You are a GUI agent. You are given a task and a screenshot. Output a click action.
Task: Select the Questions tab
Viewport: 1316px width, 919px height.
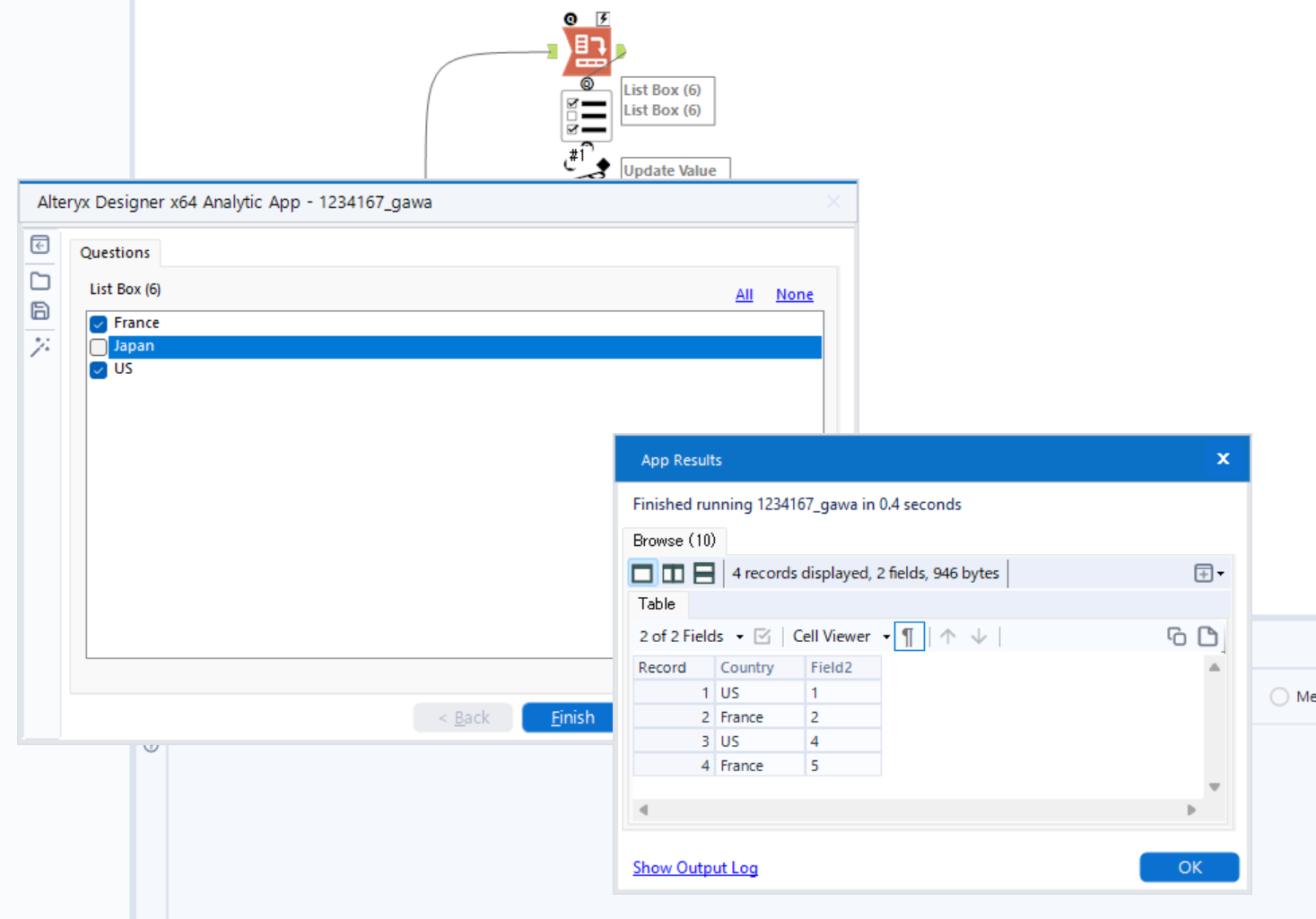(x=115, y=252)
